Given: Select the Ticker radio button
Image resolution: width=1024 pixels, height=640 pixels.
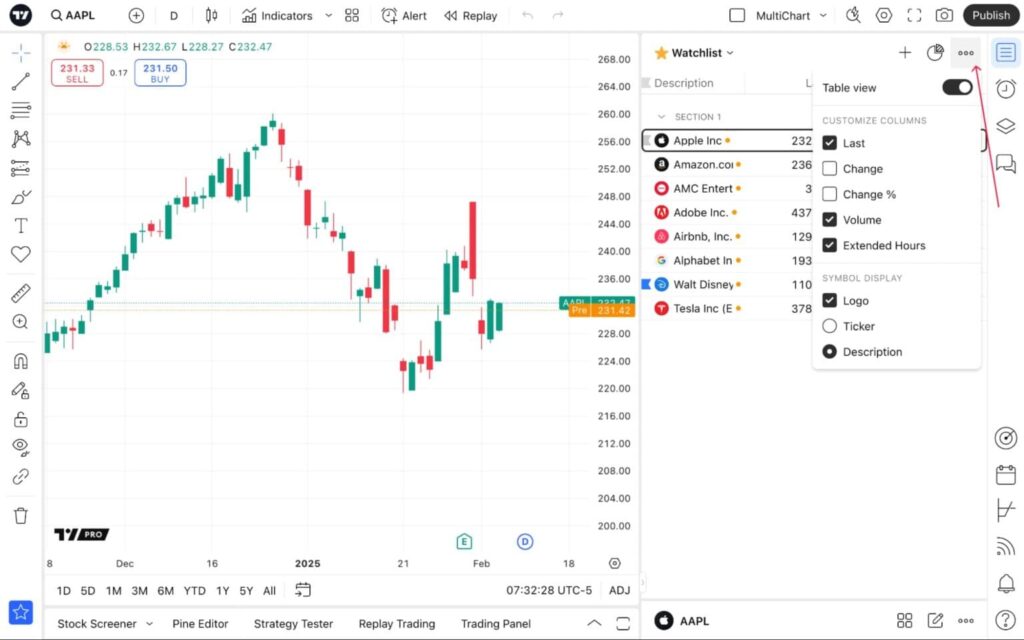Looking at the screenshot, I should pos(829,326).
